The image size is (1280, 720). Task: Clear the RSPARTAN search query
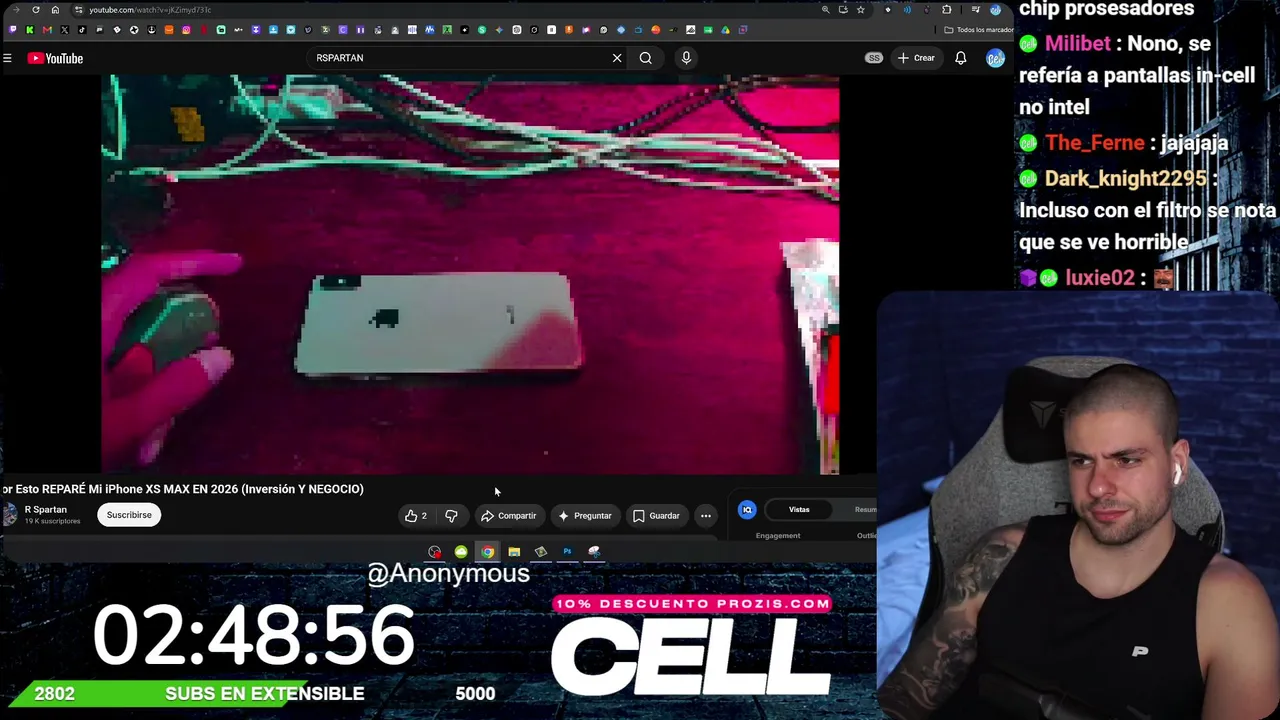[x=617, y=58]
